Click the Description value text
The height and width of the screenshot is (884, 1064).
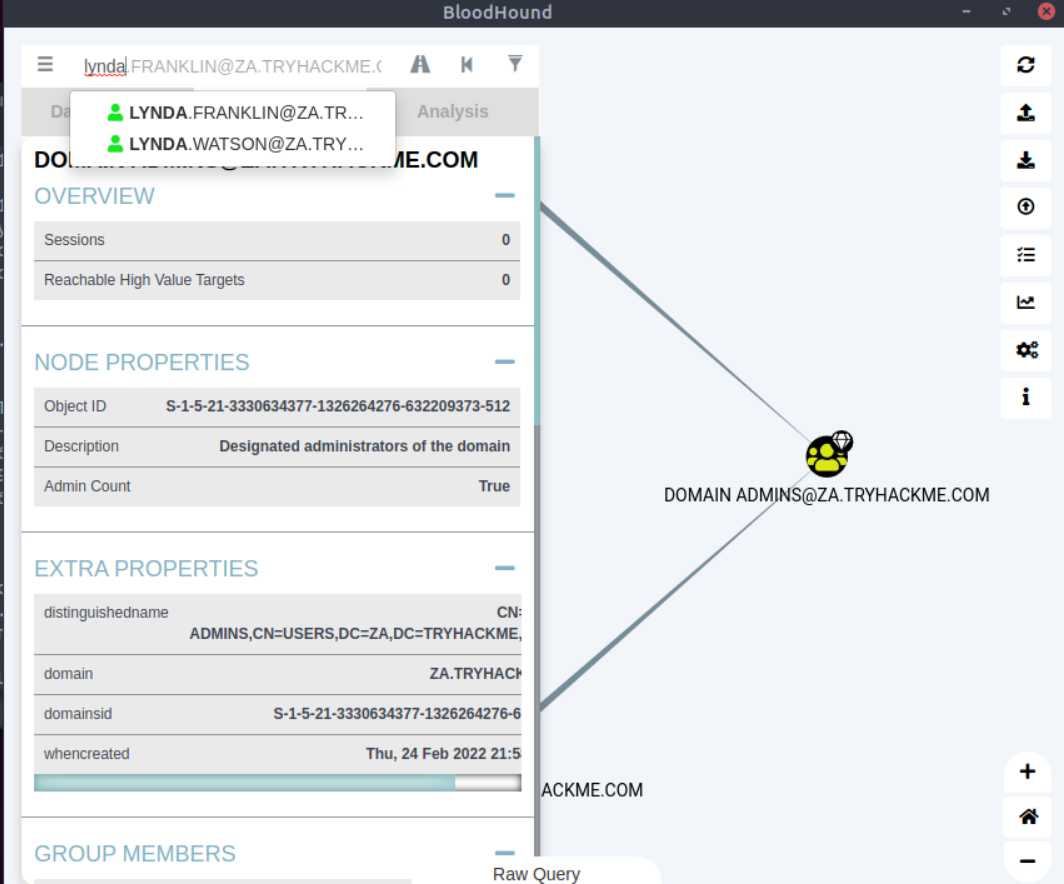point(364,446)
